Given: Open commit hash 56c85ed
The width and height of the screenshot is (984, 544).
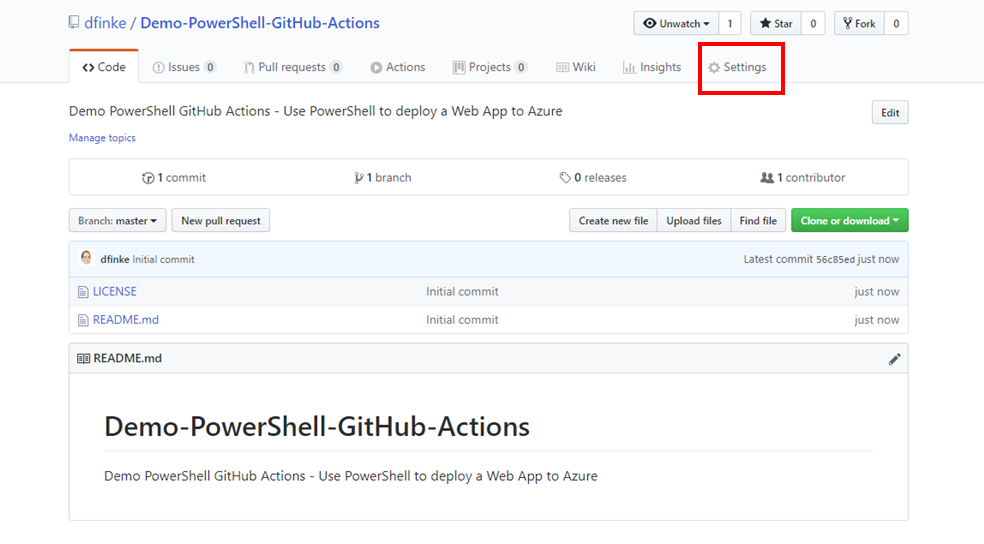Looking at the screenshot, I should pos(835,259).
